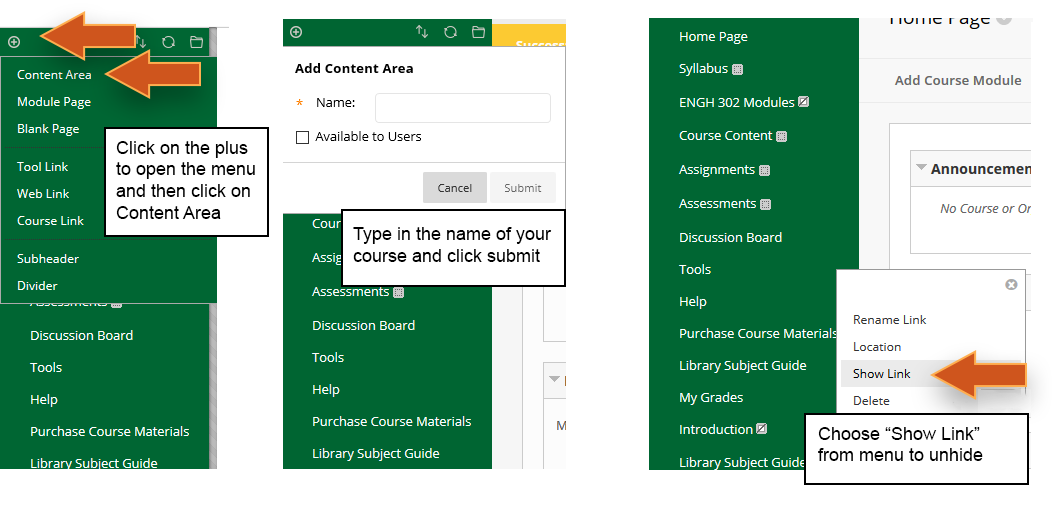1064x514 pixels.
Task: Click the folder view icon in the left screenshot
Action: pos(196,42)
